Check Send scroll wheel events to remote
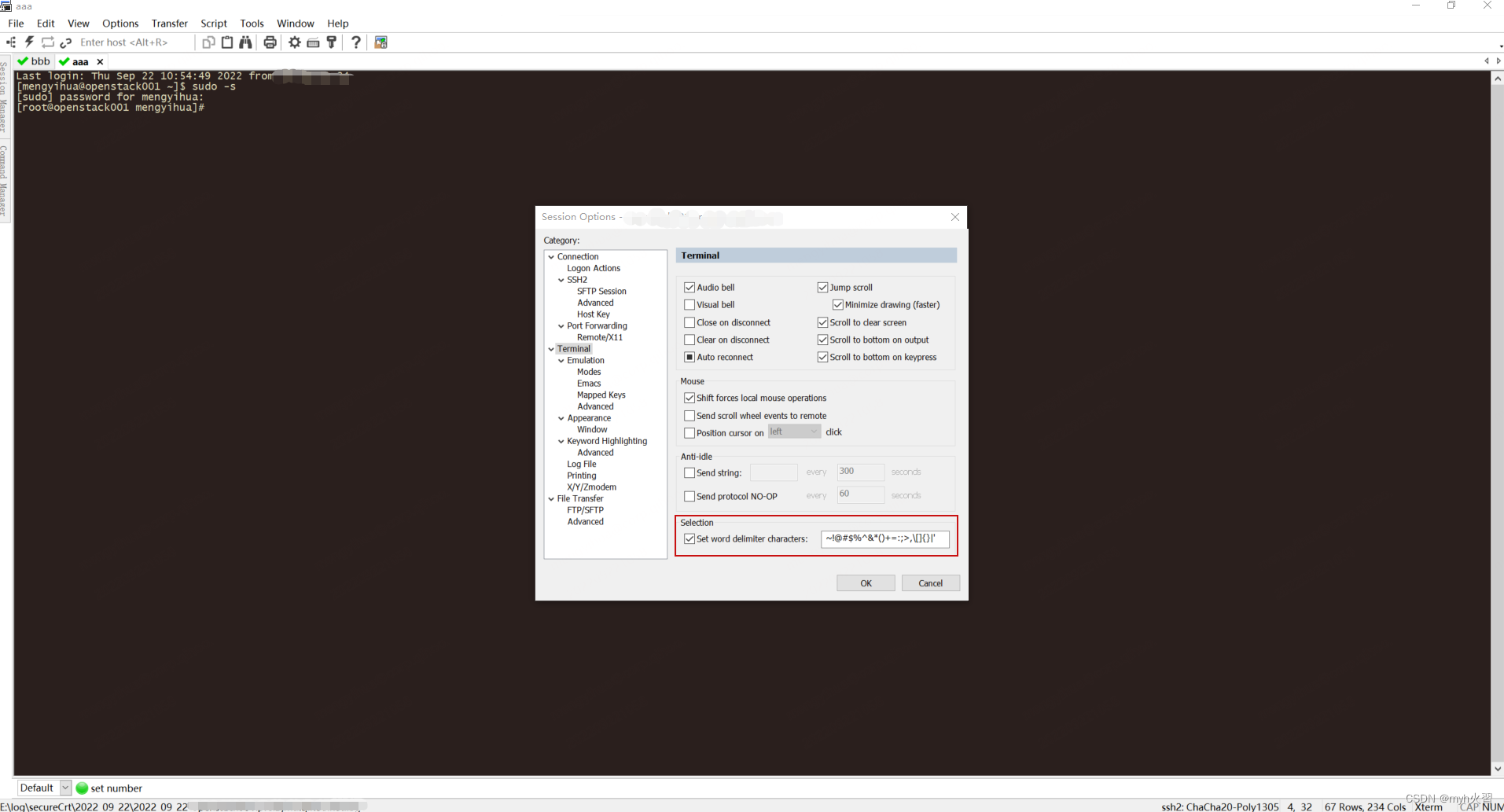 pos(689,415)
